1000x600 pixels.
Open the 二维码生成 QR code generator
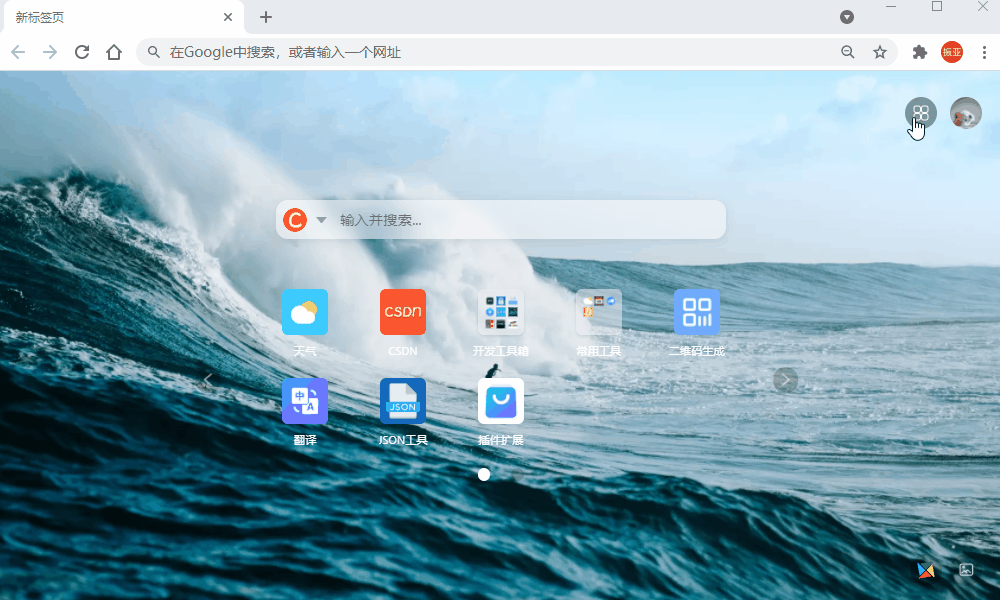tap(697, 312)
